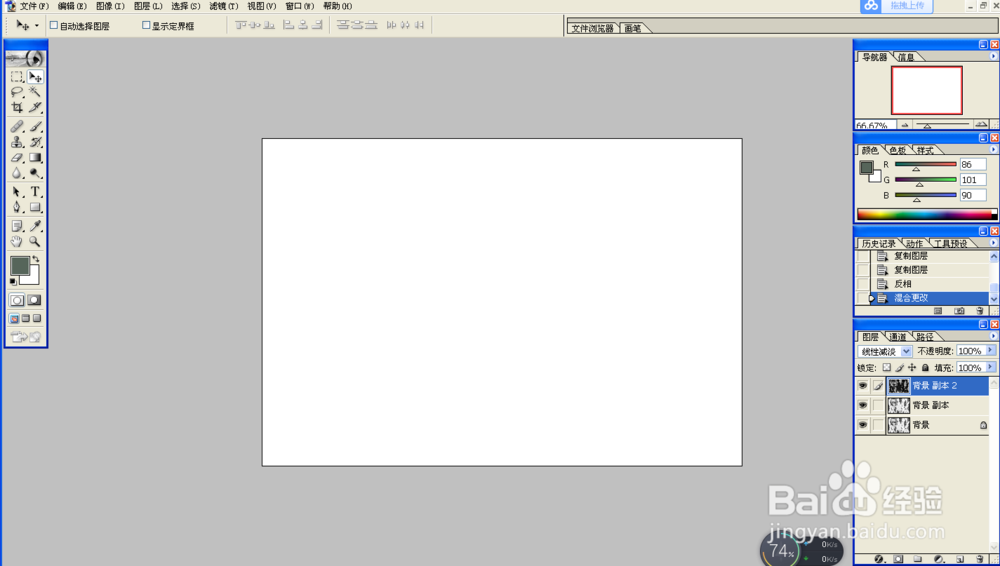Image resolution: width=1000 pixels, height=566 pixels.
Task: Select the Lasso tool
Action: 17,92
